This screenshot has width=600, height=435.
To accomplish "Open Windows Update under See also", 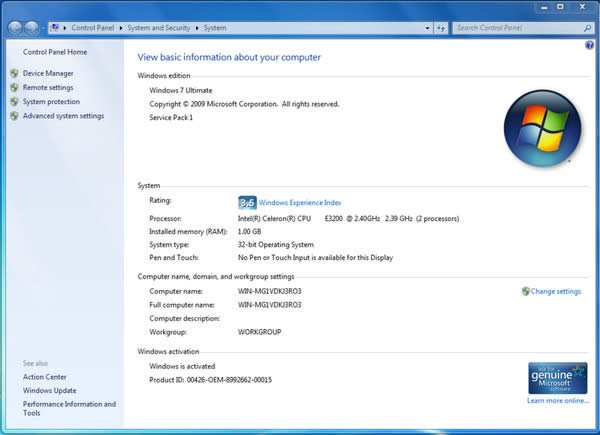I will (49, 390).
